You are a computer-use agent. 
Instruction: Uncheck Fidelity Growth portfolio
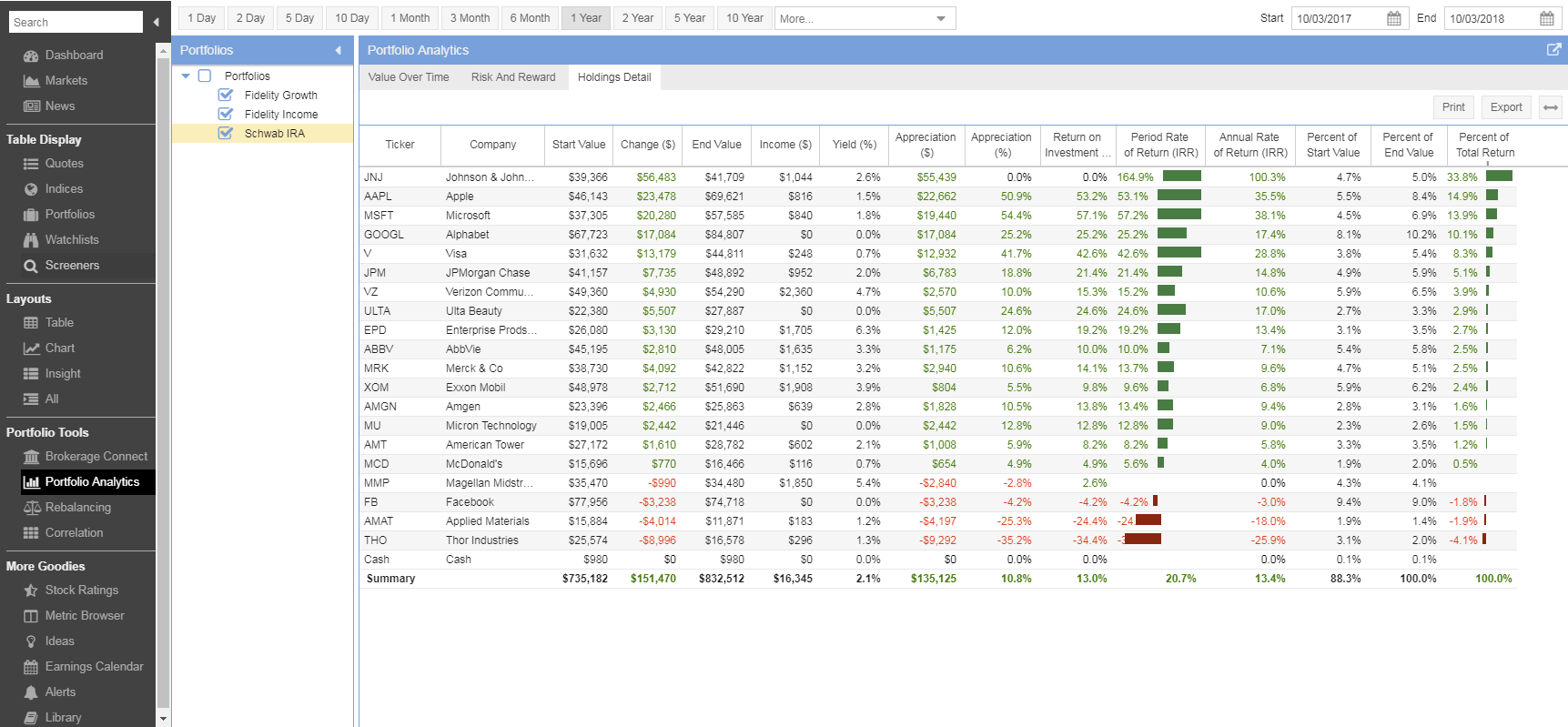pyautogui.click(x=226, y=96)
